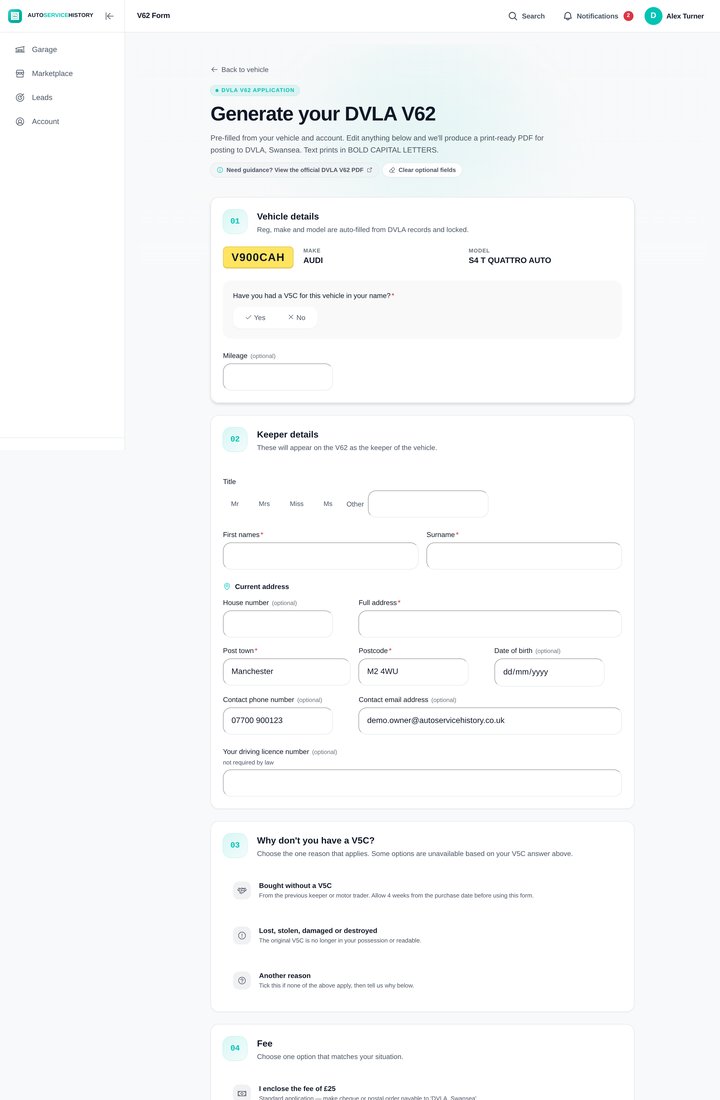Image resolution: width=720 pixels, height=1100 pixels.
Task: Open Notifications panel
Action: [597, 15]
